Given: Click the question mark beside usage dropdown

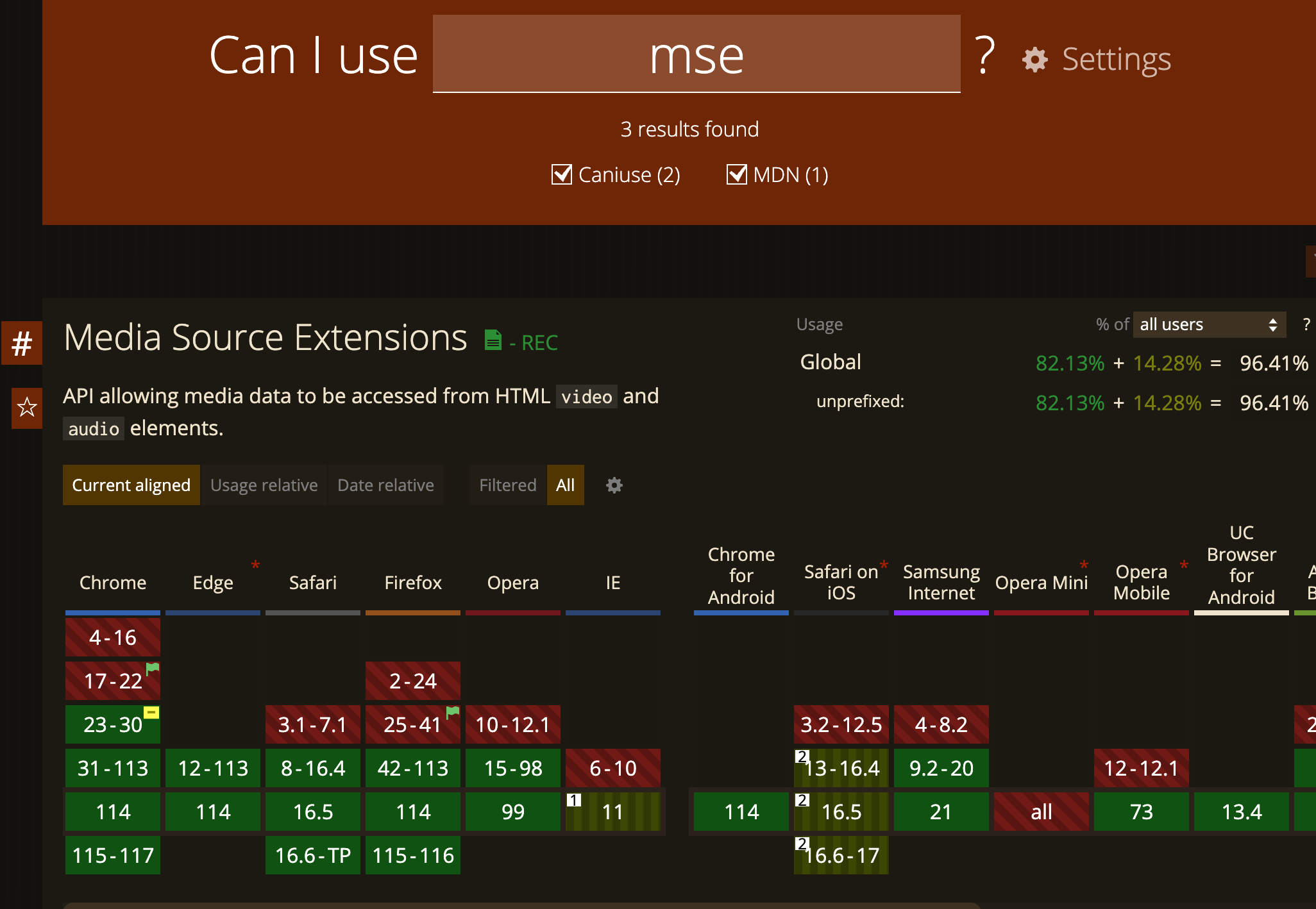Looking at the screenshot, I should pos(1306,324).
